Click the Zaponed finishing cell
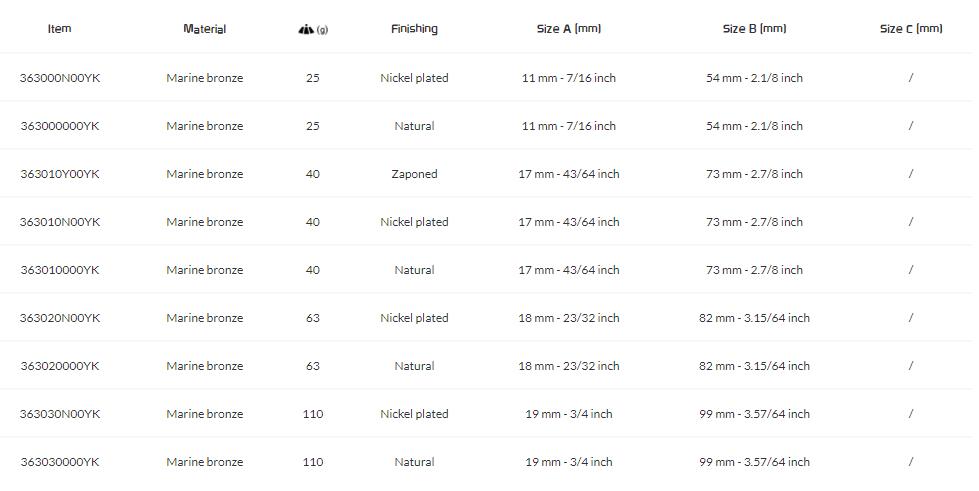Image resolution: width=979 pixels, height=491 pixels. 415,174
